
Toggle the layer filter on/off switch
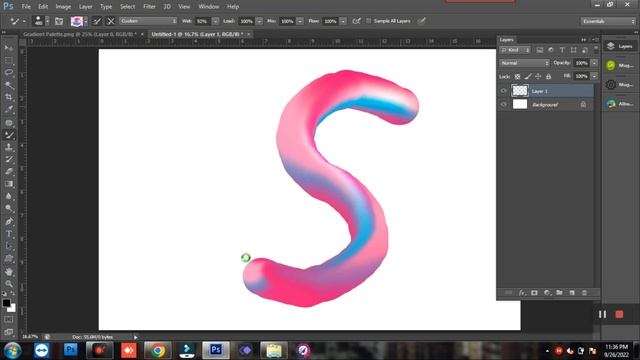click(596, 50)
